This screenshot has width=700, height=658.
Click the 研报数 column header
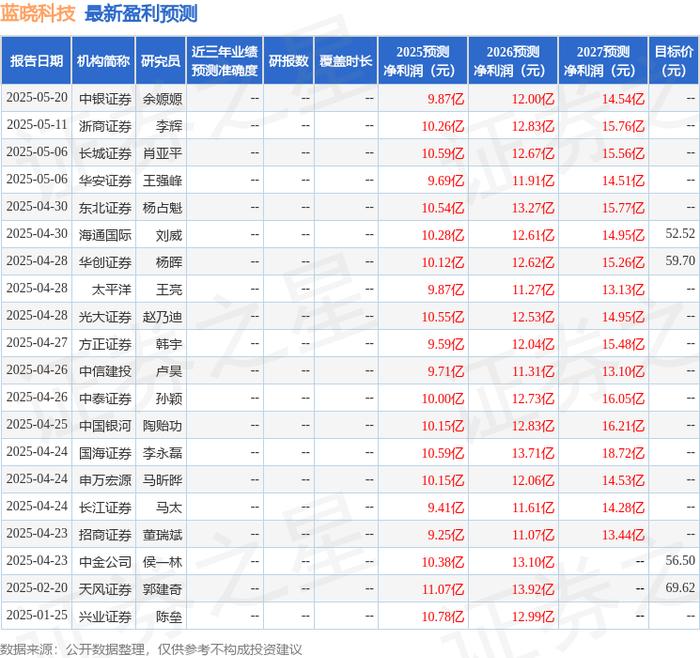click(288, 61)
